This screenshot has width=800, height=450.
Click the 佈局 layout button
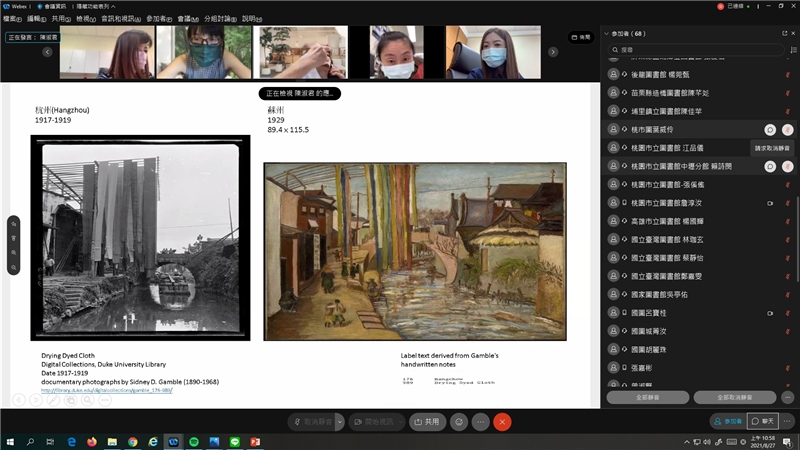click(x=581, y=37)
